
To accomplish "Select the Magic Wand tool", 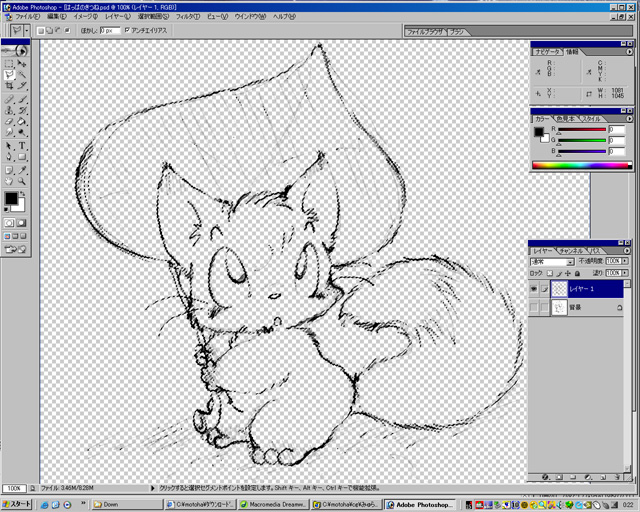I will point(22,75).
